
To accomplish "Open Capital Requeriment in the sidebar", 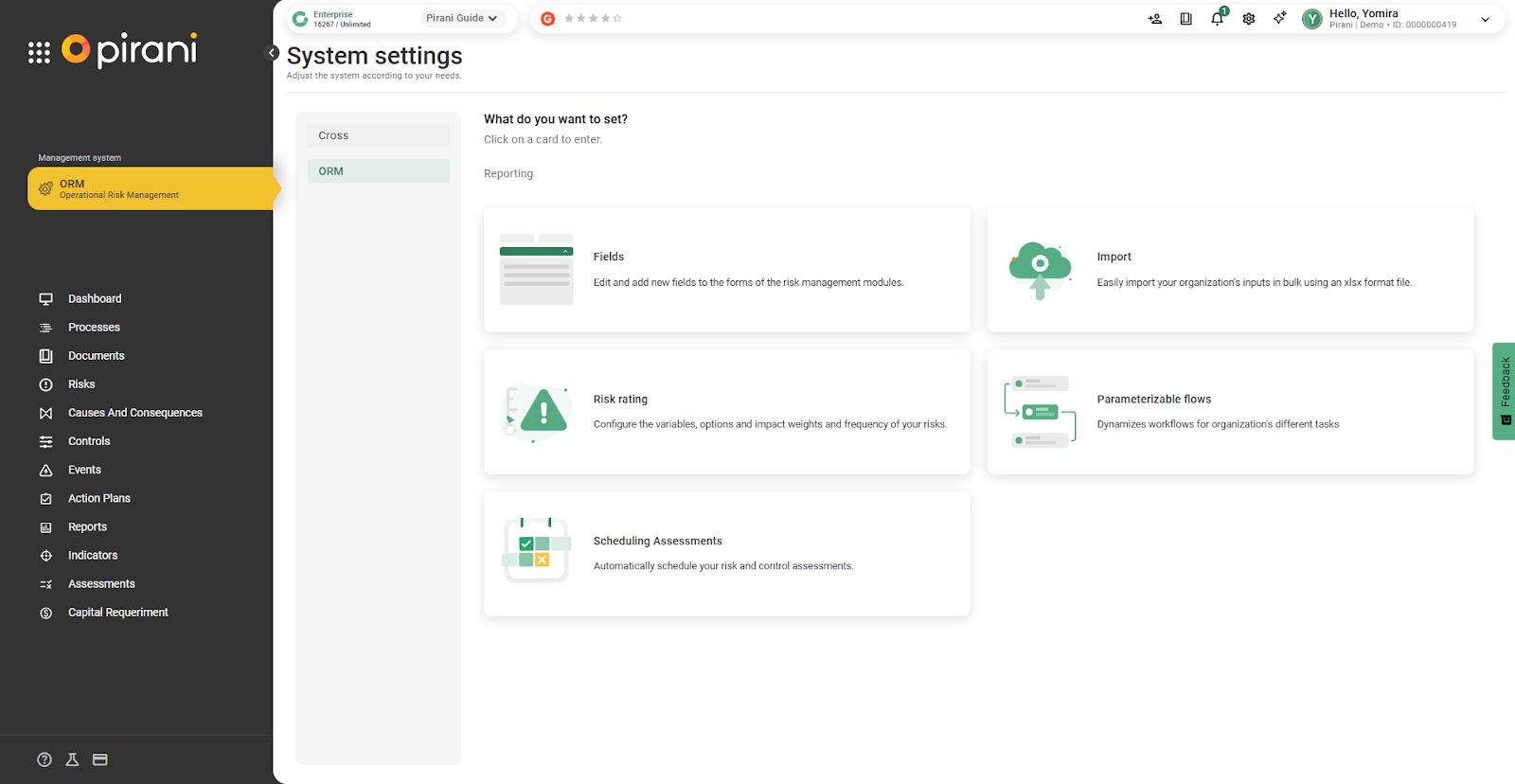I will point(117,613).
